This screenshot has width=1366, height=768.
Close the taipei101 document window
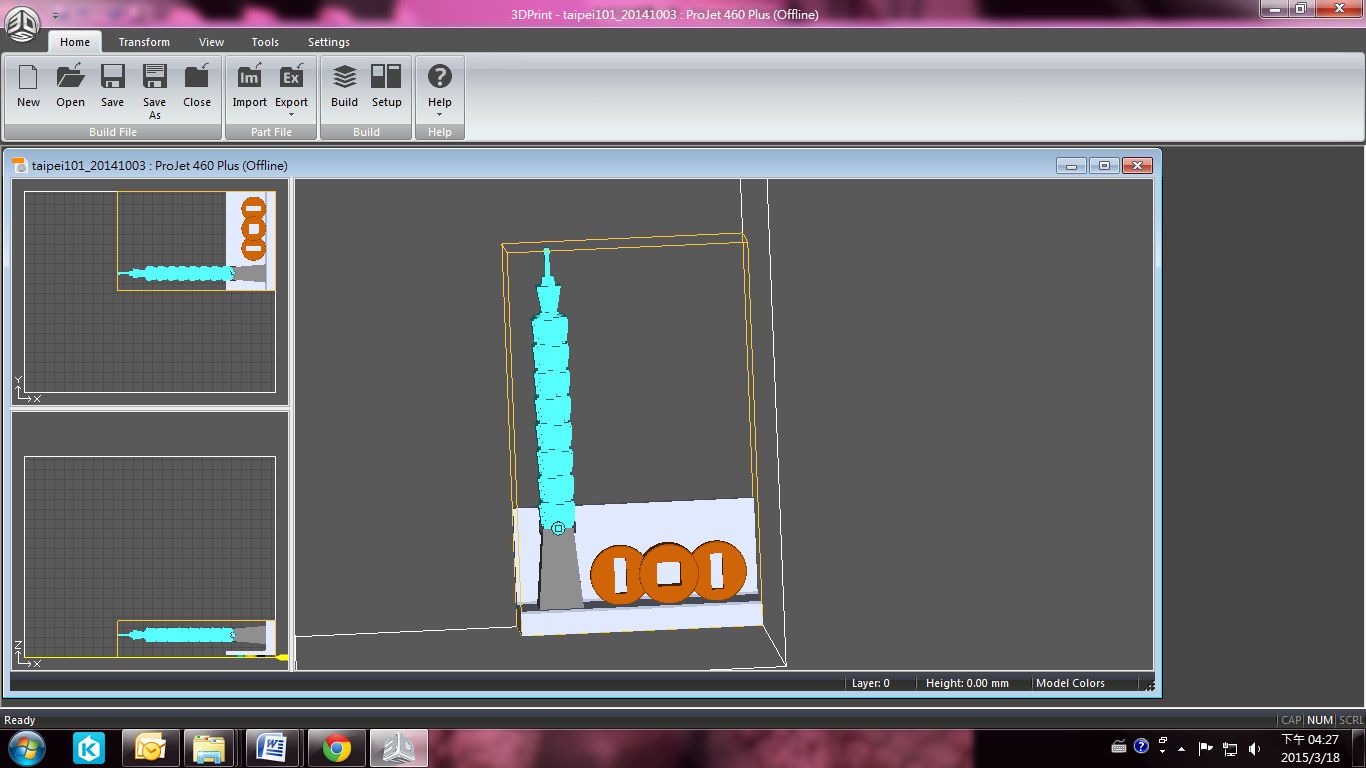(1137, 165)
